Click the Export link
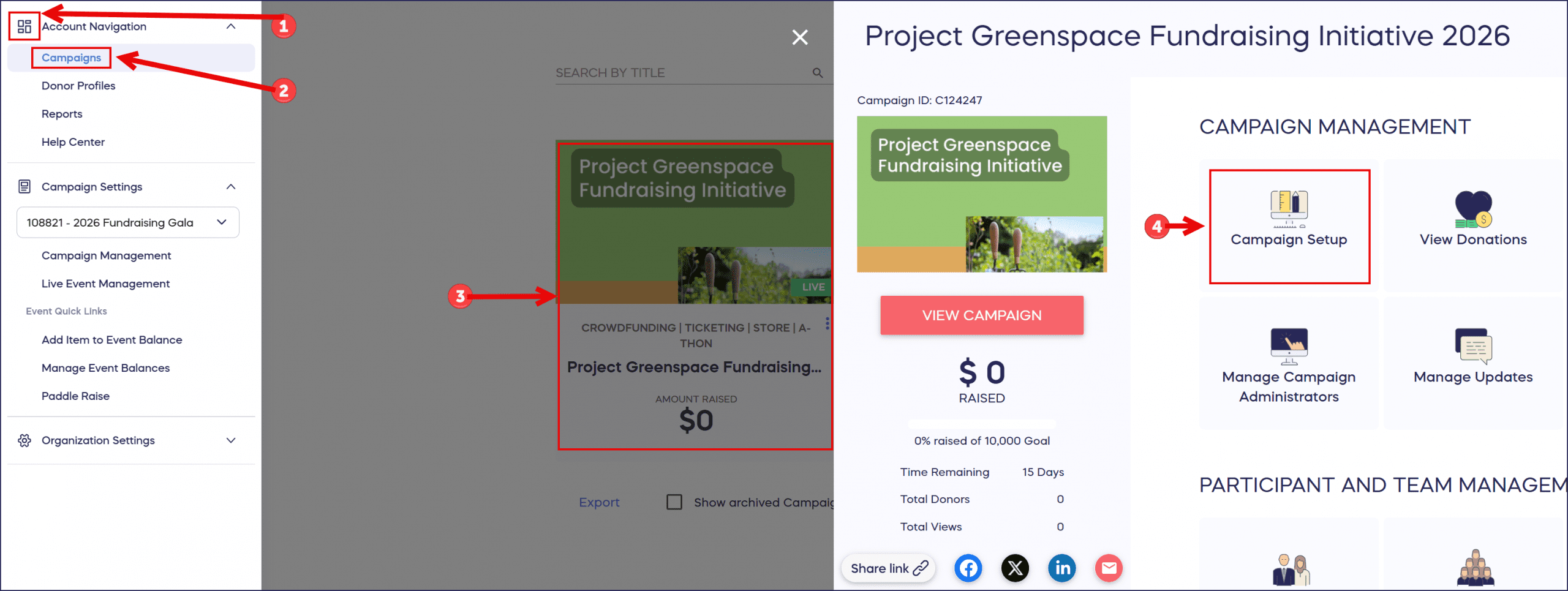This screenshot has height=591, width=1568. pos(599,502)
